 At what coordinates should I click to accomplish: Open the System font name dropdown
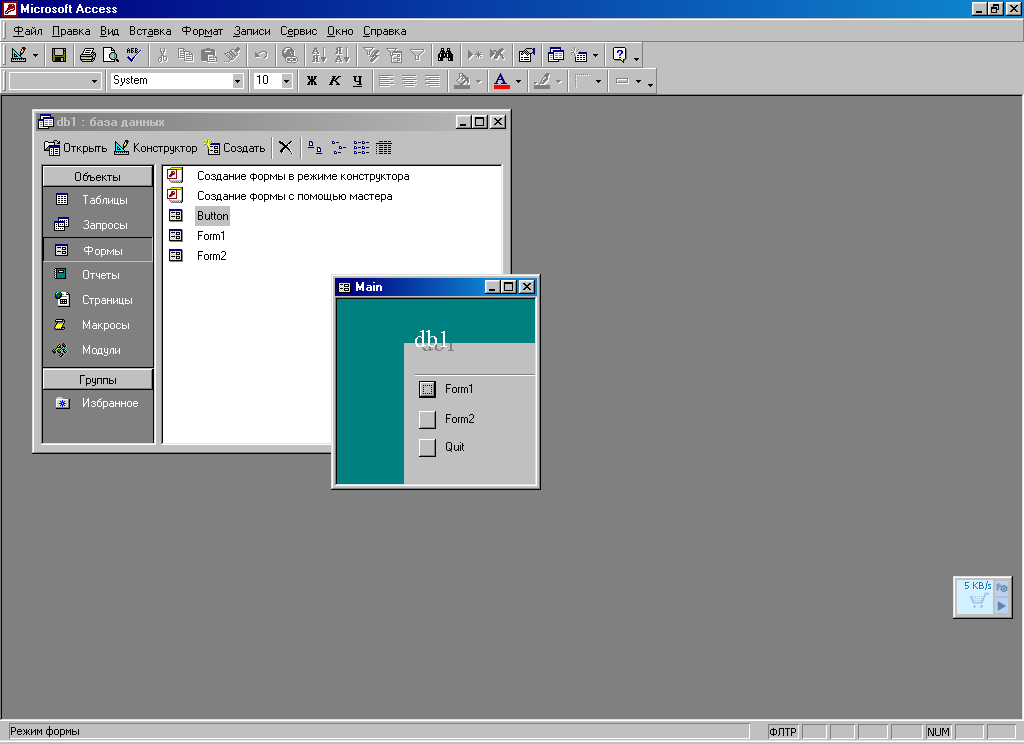238,80
